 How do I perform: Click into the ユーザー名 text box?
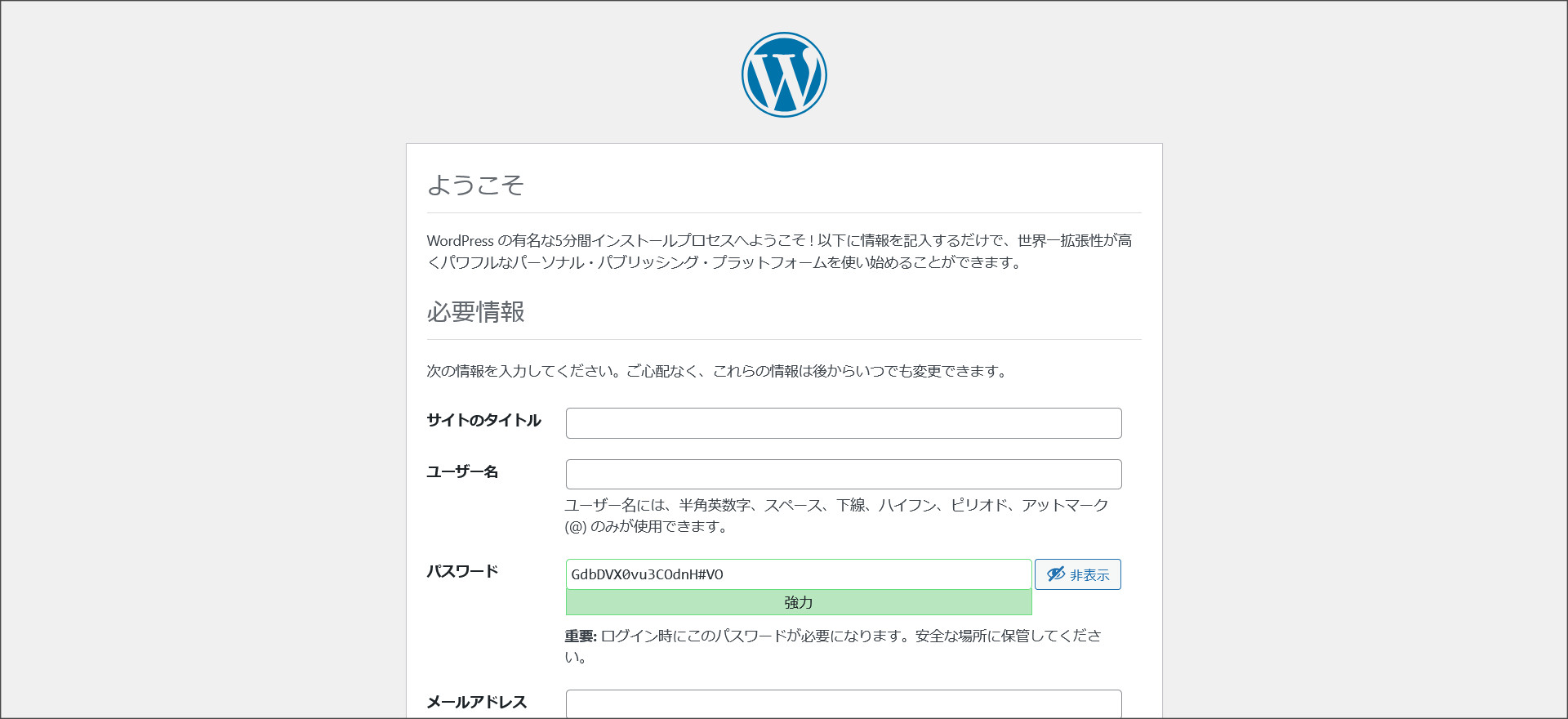[843, 474]
